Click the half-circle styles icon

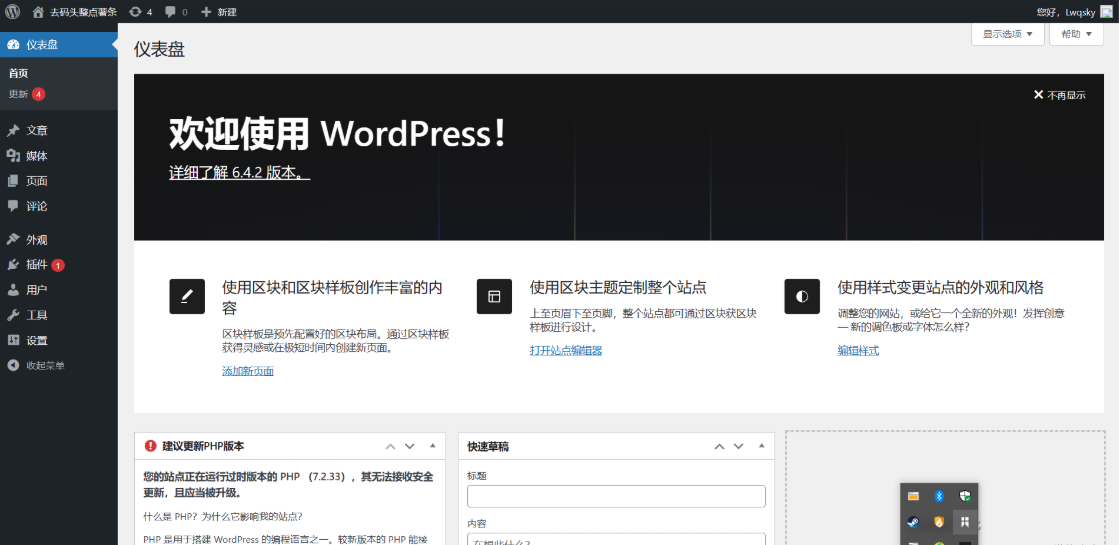pos(802,296)
